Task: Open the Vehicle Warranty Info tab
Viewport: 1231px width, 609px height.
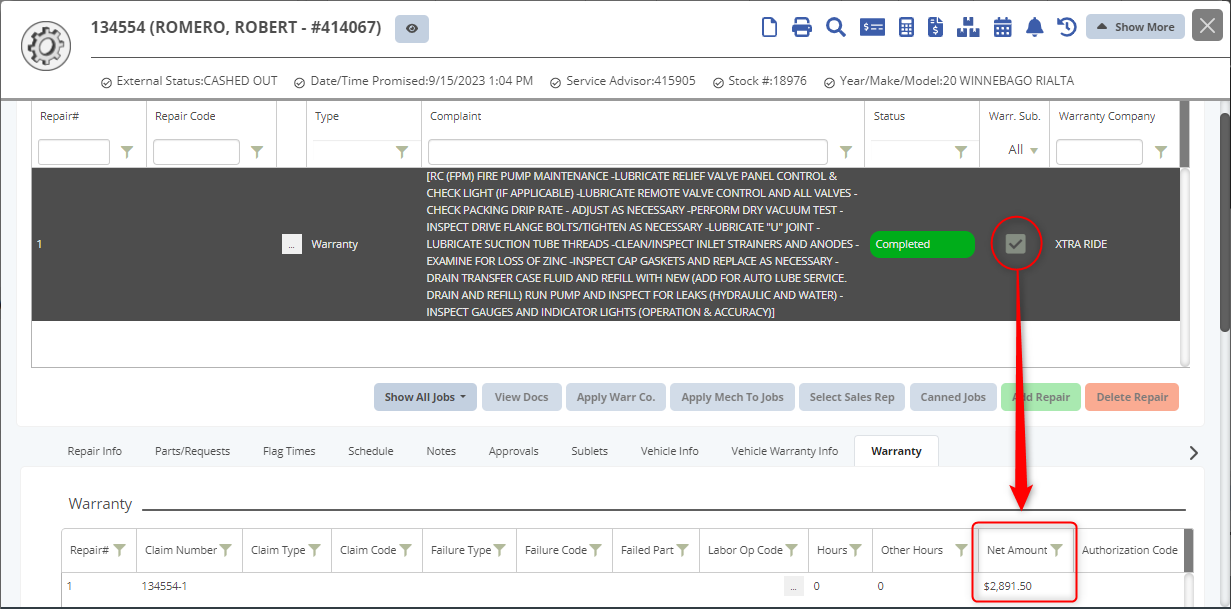Action: (x=784, y=451)
